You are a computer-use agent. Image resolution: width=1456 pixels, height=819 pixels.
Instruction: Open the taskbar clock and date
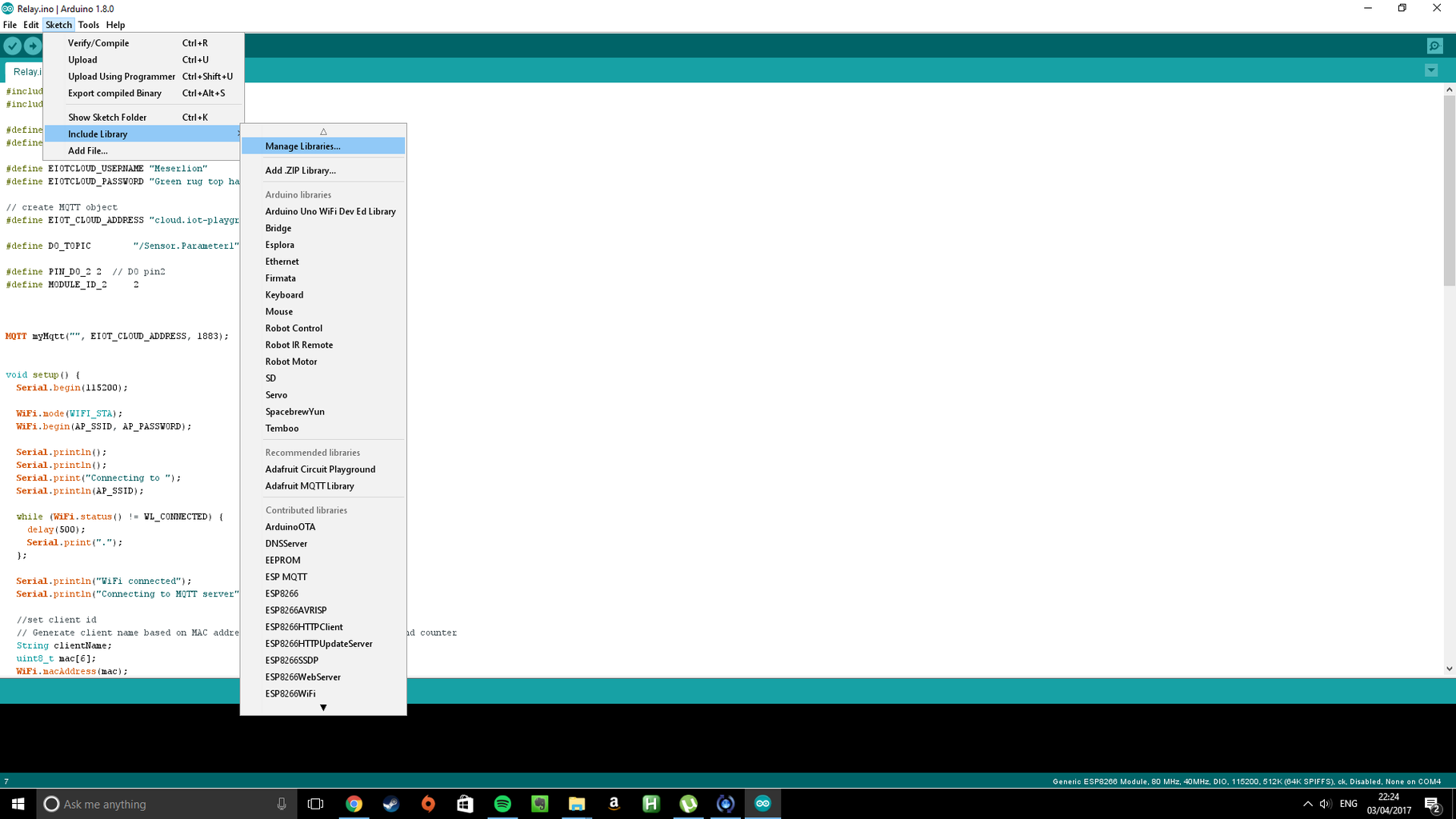pyautogui.click(x=1389, y=804)
